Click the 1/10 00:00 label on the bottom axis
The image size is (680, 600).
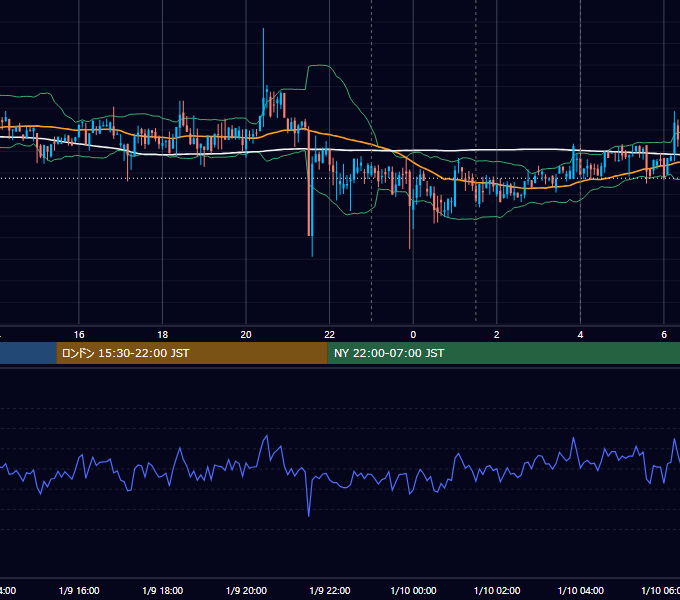click(x=413, y=590)
